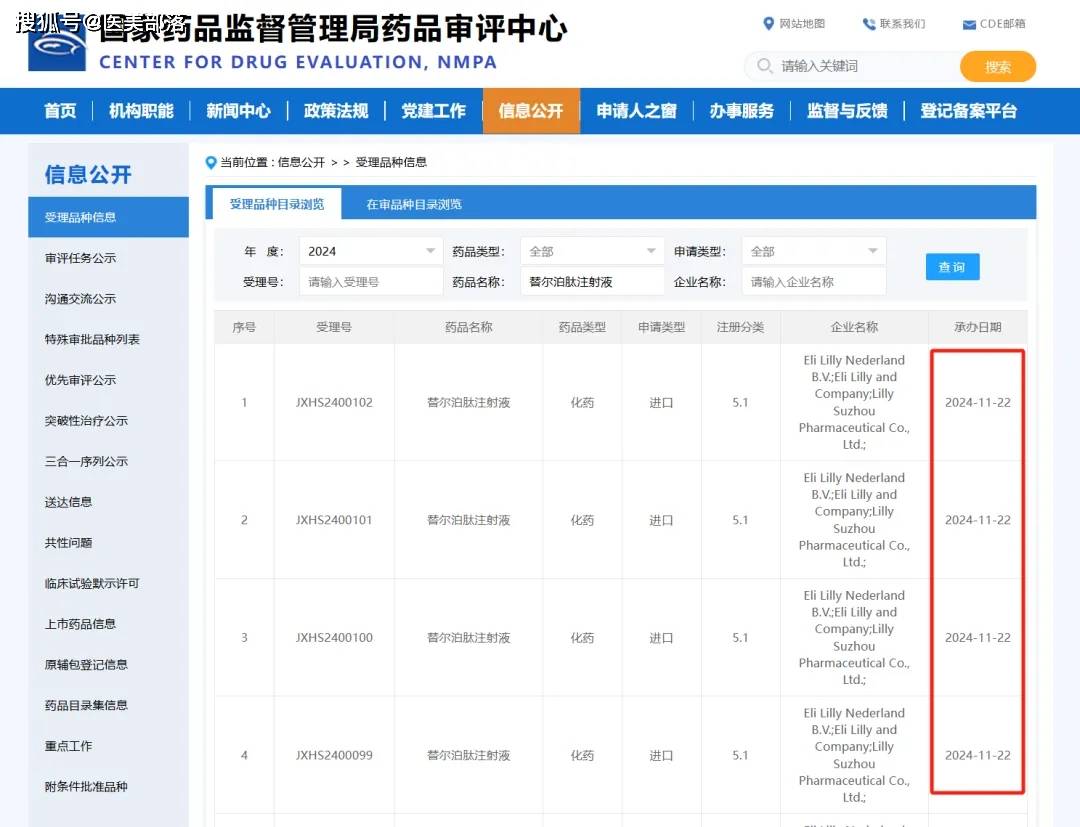Open 临床试验默示许可 in the sidebar
Viewport: 1080px width, 827px height.
coord(92,583)
